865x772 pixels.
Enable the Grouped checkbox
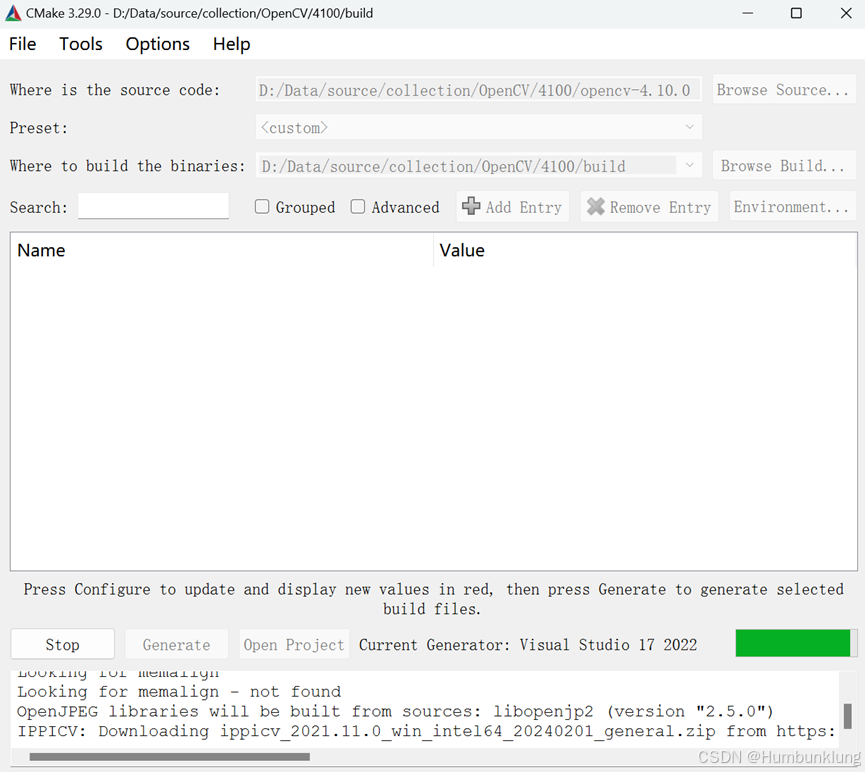(262, 207)
